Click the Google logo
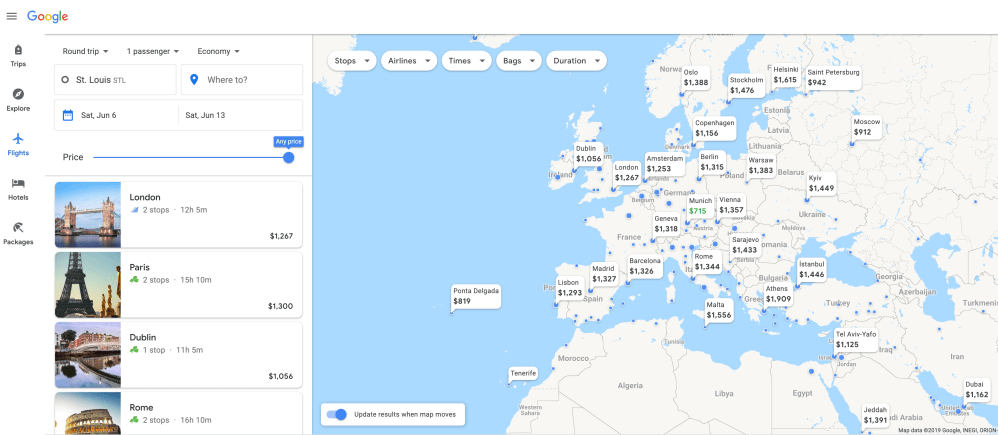The width and height of the screenshot is (998, 435). point(47,16)
